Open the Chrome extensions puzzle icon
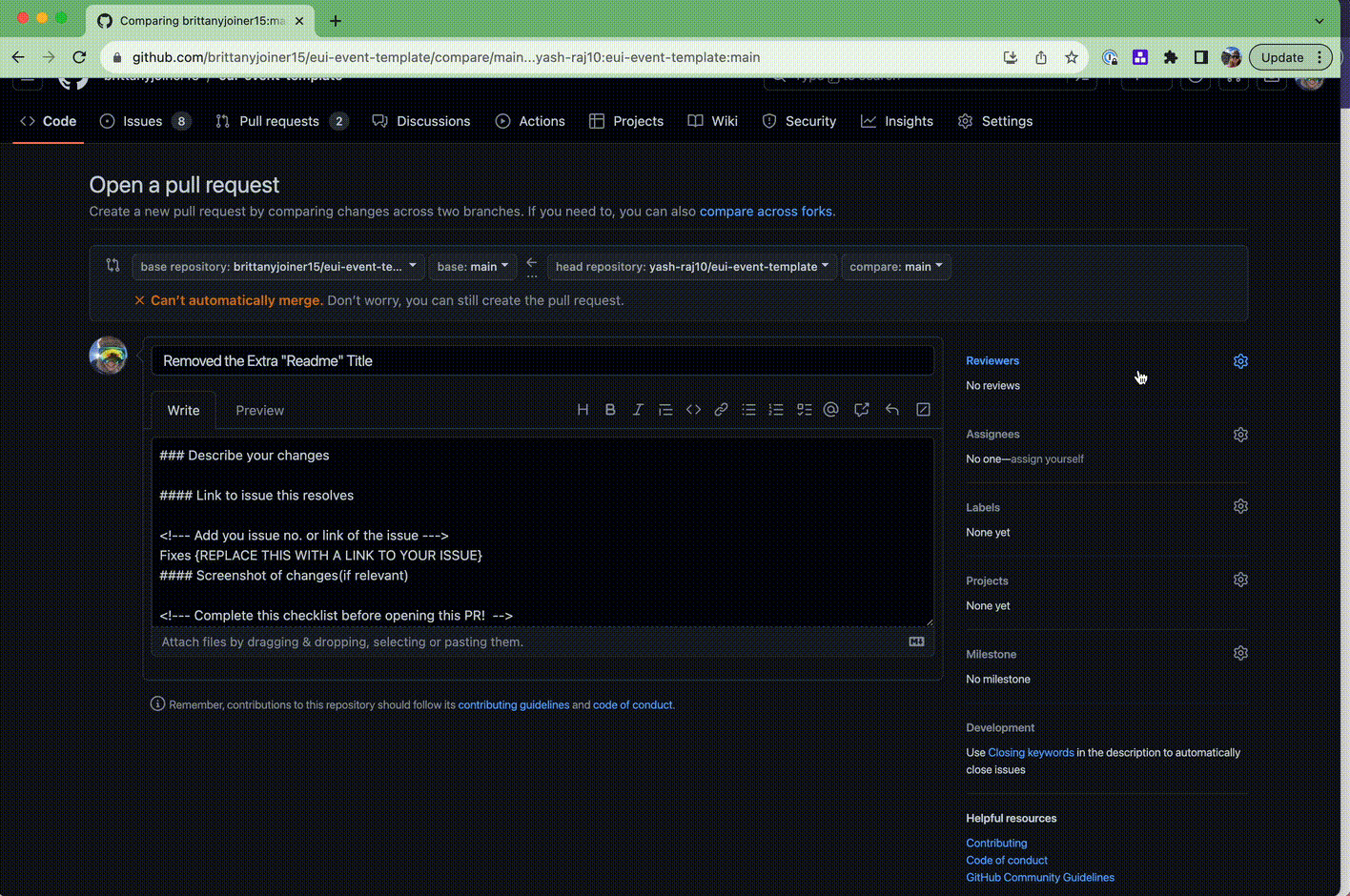The height and width of the screenshot is (896, 1350). (1171, 57)
